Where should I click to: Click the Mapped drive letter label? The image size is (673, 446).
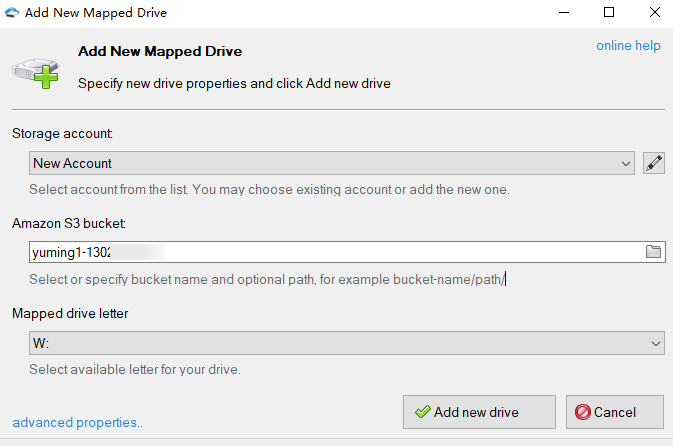pyautogui.click(x=70, y=313)
